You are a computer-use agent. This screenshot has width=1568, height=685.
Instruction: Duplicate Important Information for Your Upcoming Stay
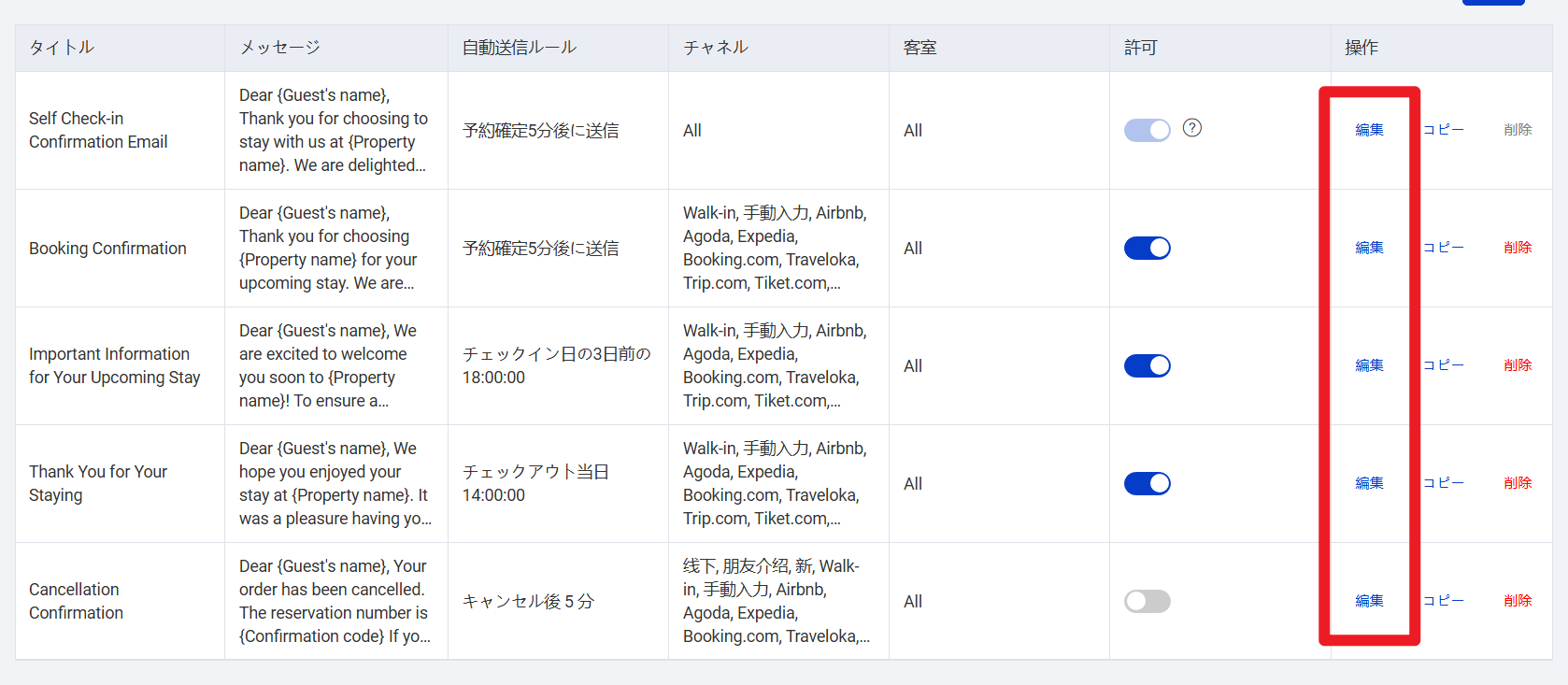click(1444, 365)
